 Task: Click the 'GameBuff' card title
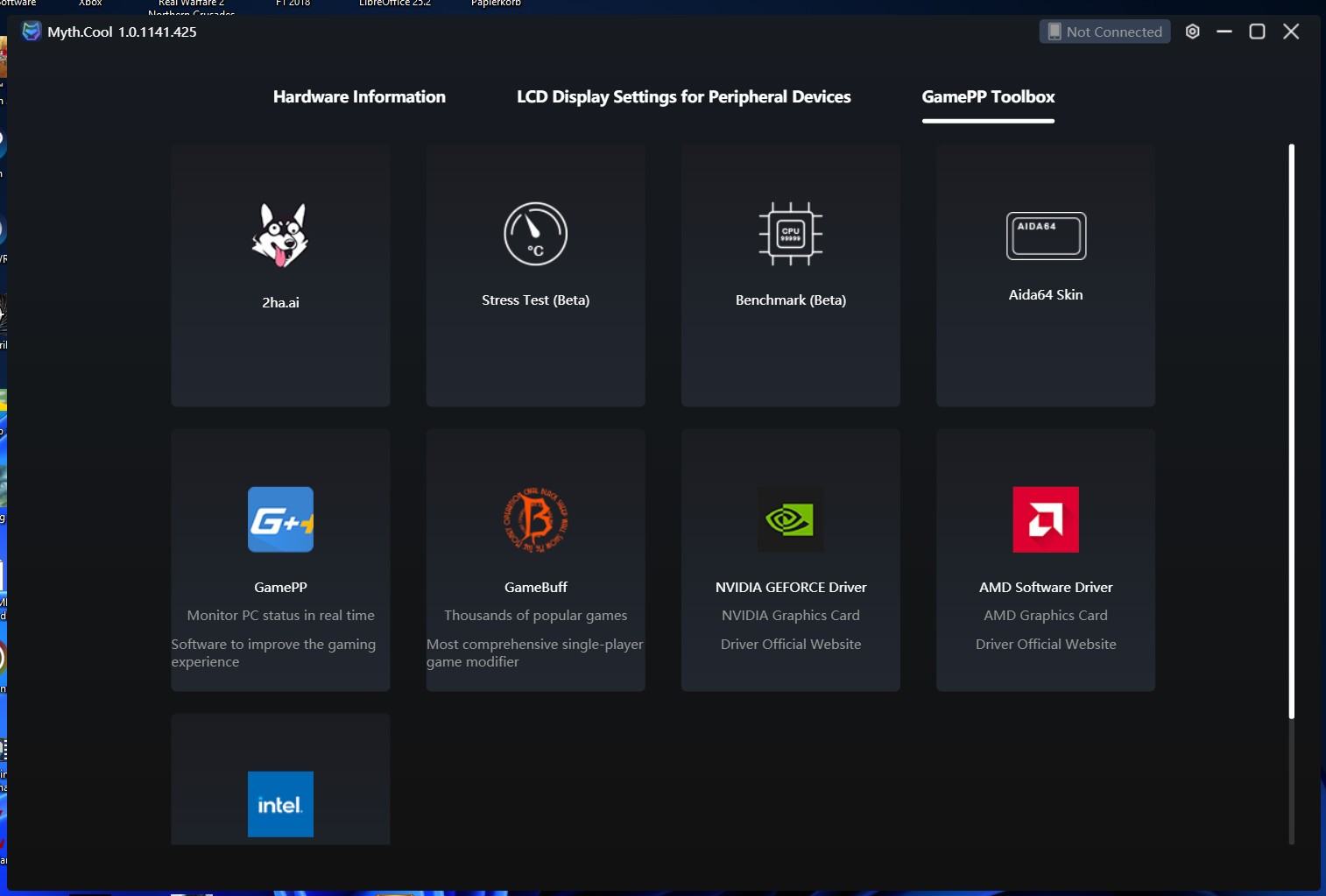(x=535, y=587)
